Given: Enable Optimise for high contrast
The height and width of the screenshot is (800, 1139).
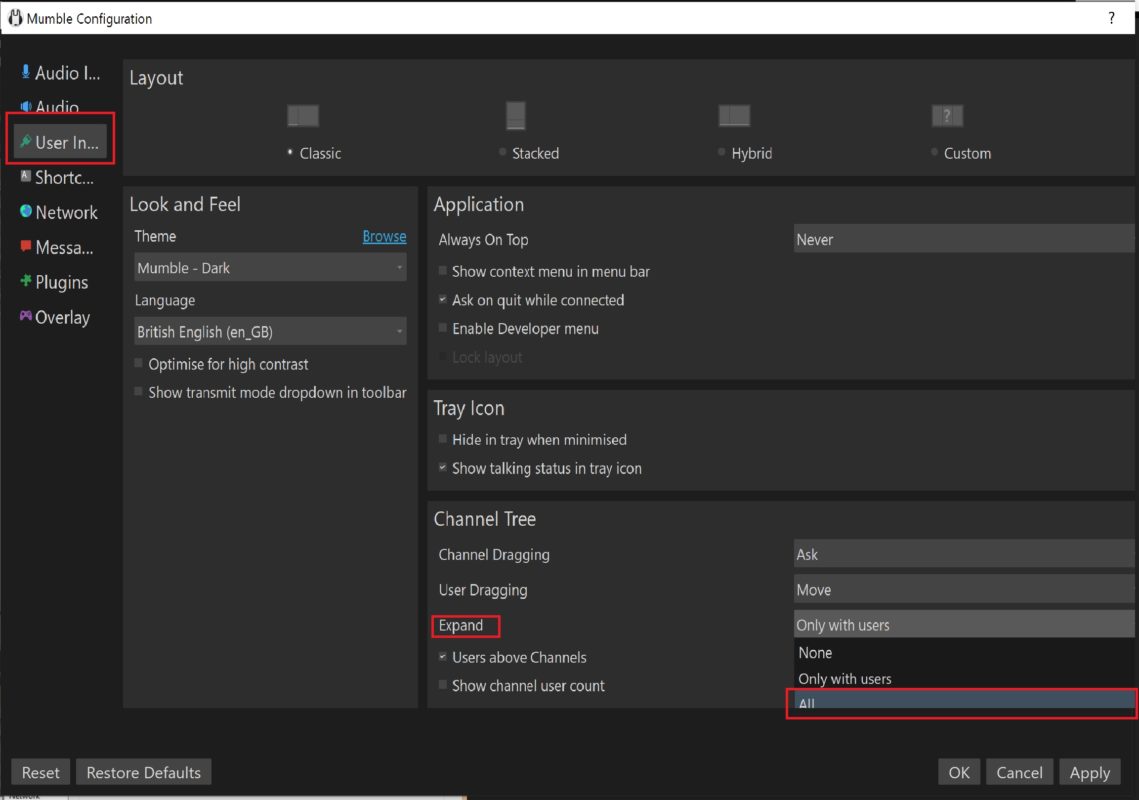Looking at the screenshot, I should (x=138, y=363).
